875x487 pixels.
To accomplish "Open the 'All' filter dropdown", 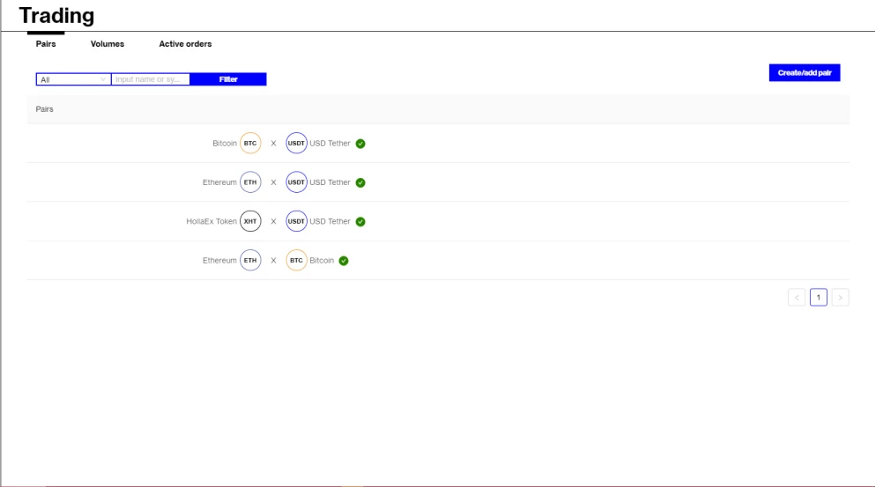I will tap(73, 79).
